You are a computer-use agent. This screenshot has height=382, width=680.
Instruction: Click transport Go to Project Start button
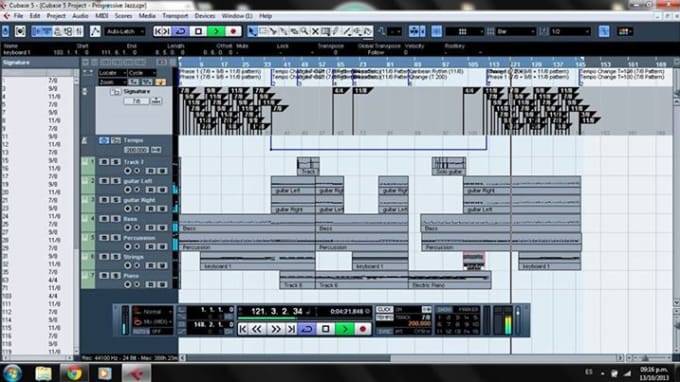(243, 329)
